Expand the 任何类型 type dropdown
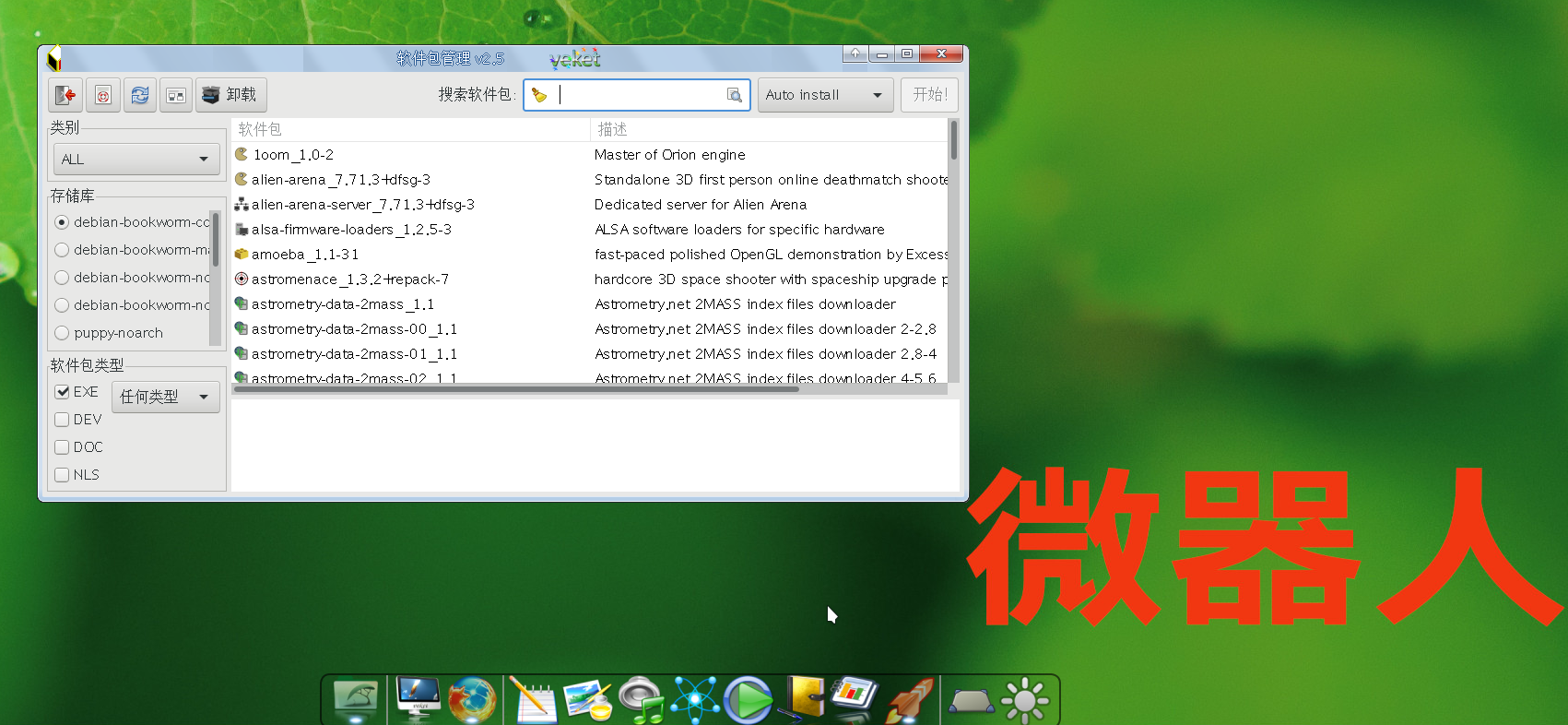Image resolution: width=1568 pixels, height=725 pixels. pos(166,397)
